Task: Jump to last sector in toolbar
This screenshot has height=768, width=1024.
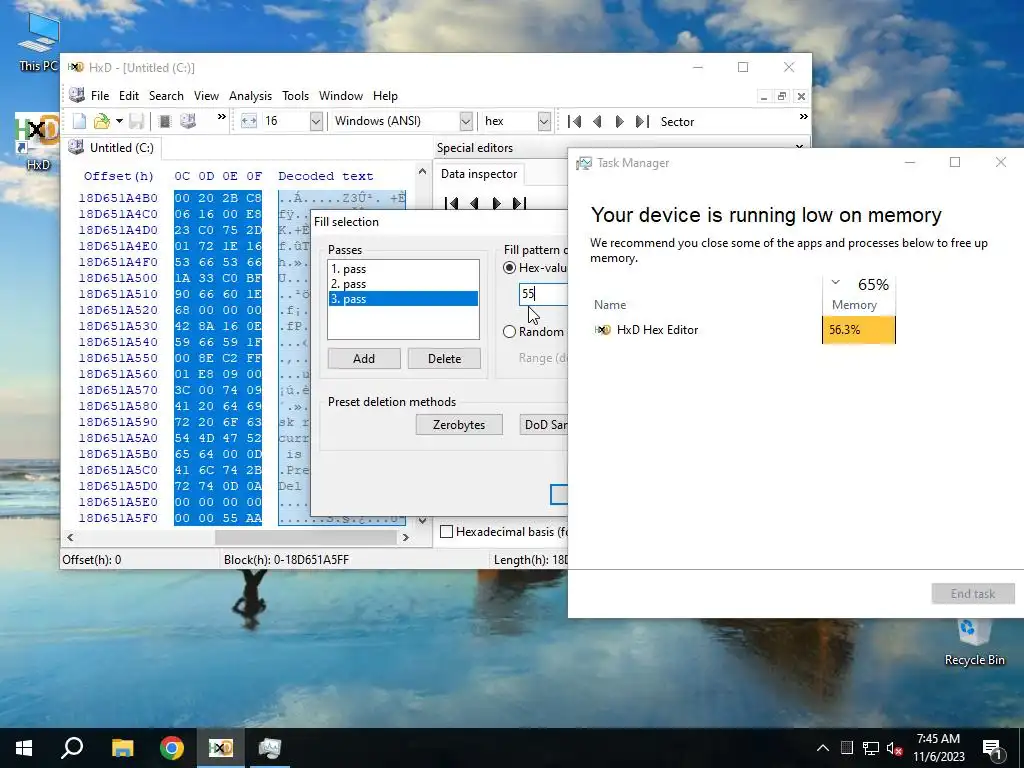Action: point(642,121)
